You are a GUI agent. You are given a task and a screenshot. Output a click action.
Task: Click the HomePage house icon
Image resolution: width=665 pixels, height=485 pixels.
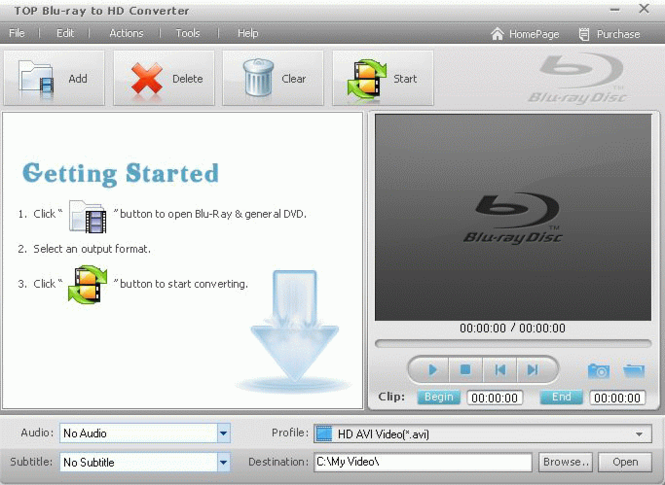click(x=497, y=34)
